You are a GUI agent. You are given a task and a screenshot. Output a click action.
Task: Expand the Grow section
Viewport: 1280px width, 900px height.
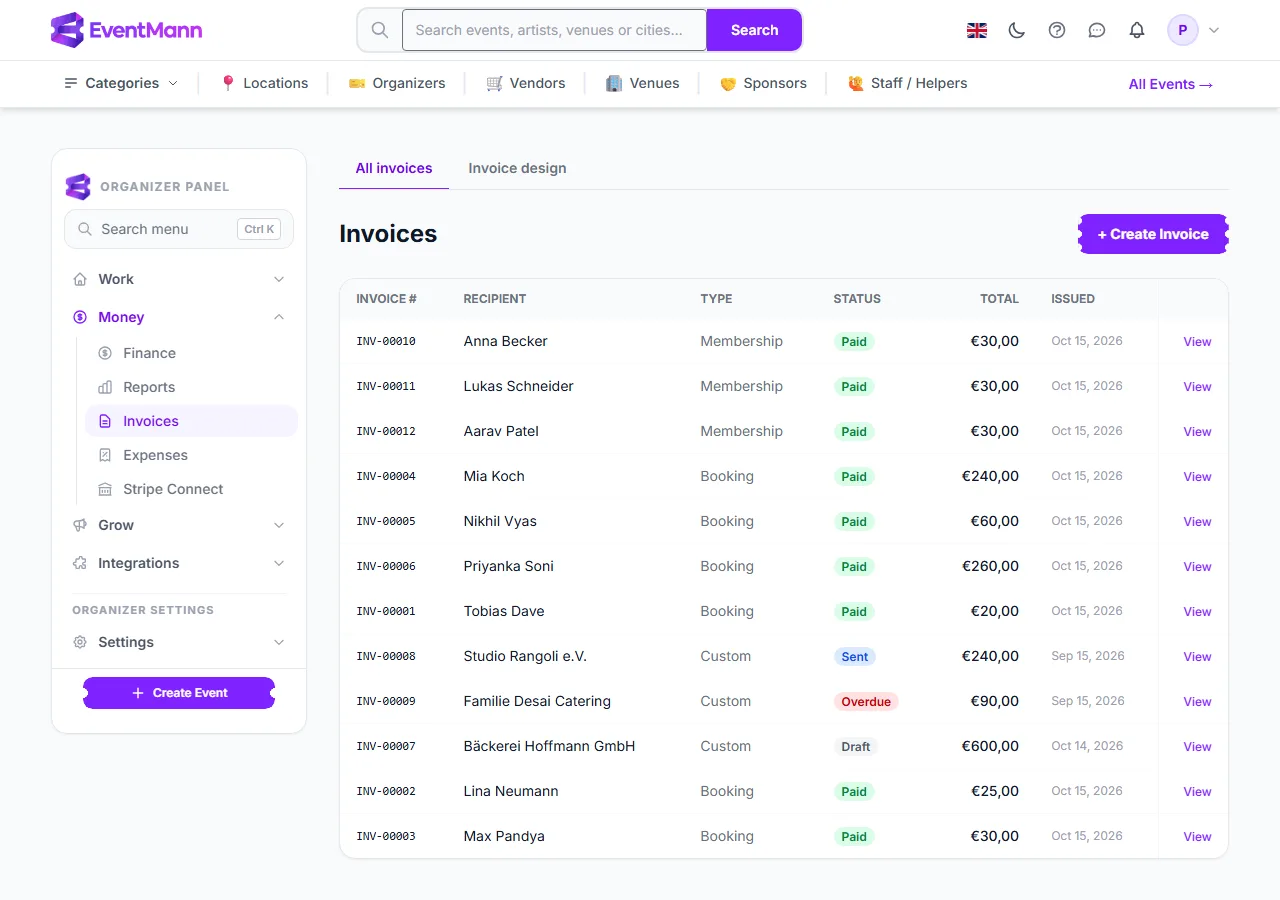coord(179,525)
